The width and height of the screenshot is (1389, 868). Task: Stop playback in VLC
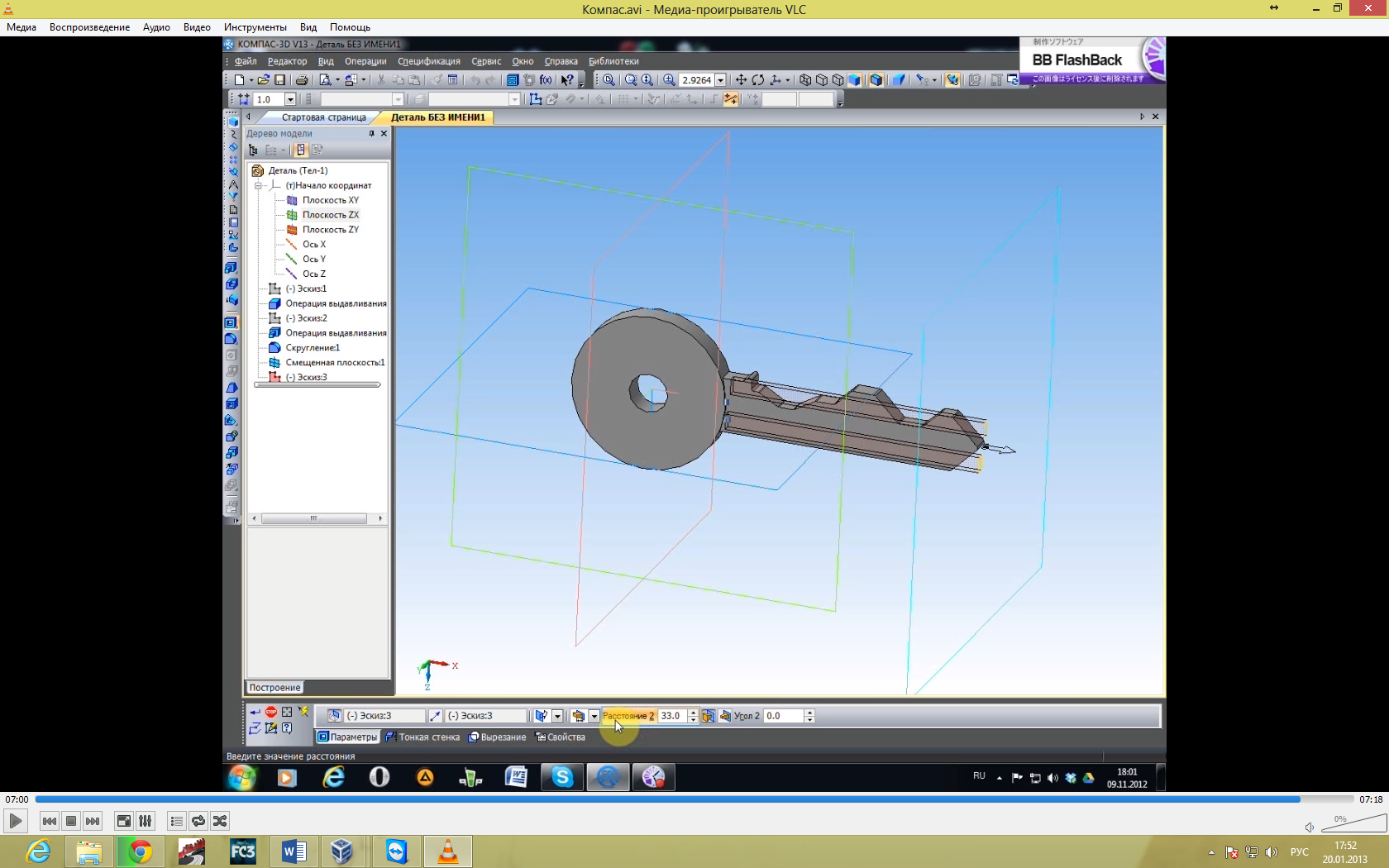[71, 821]
